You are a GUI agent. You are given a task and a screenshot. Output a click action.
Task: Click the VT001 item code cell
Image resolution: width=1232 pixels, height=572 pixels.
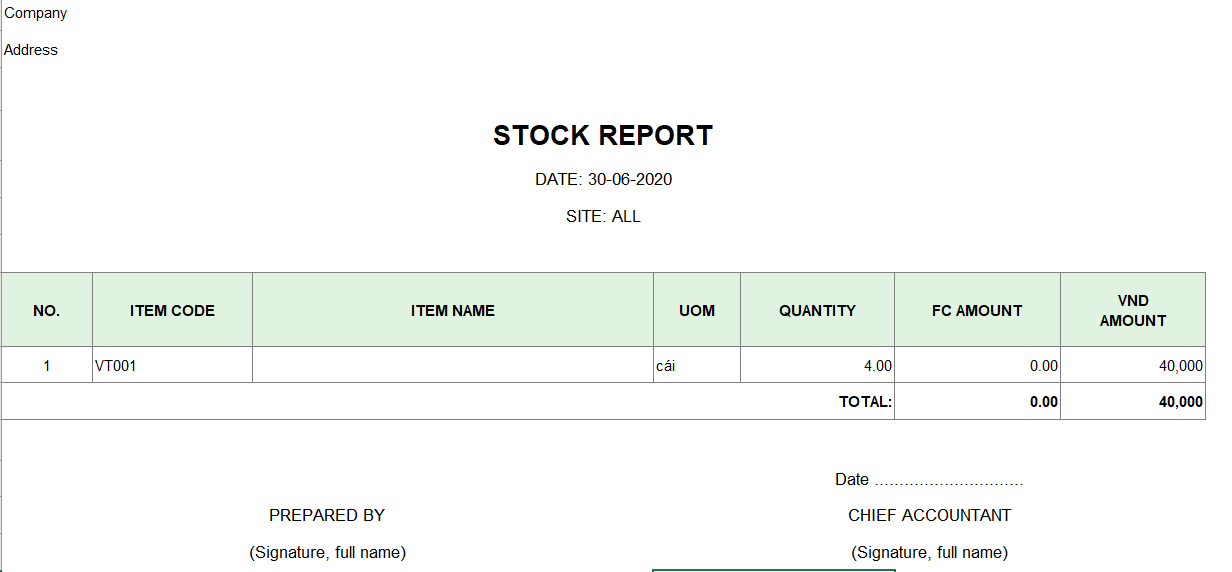116,366
